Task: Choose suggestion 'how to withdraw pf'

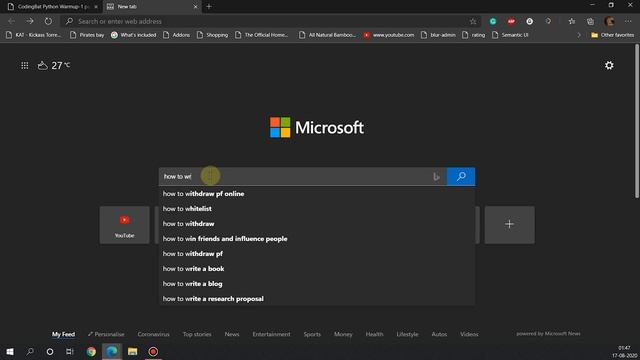Action: pyautogui.click(x=317, y=254)
